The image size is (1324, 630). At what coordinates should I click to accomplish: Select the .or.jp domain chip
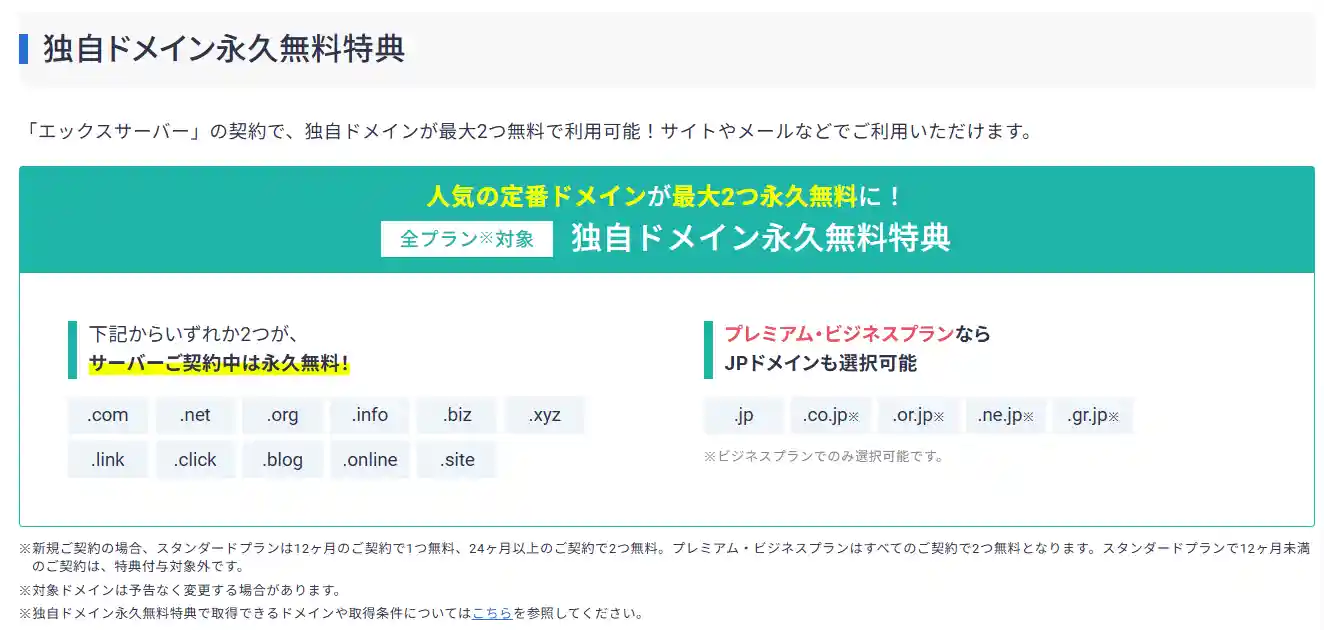pos(918,415)
